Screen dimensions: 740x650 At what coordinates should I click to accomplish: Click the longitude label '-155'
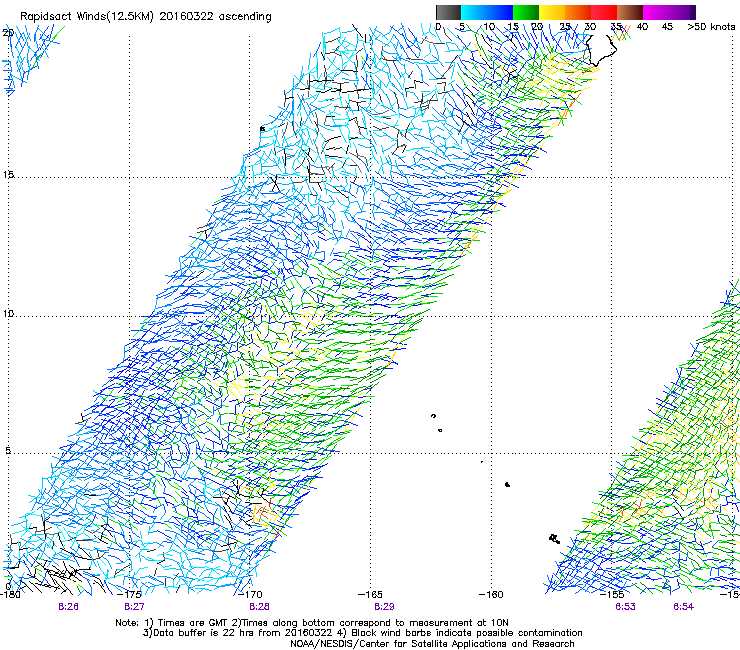click(612, 594)
